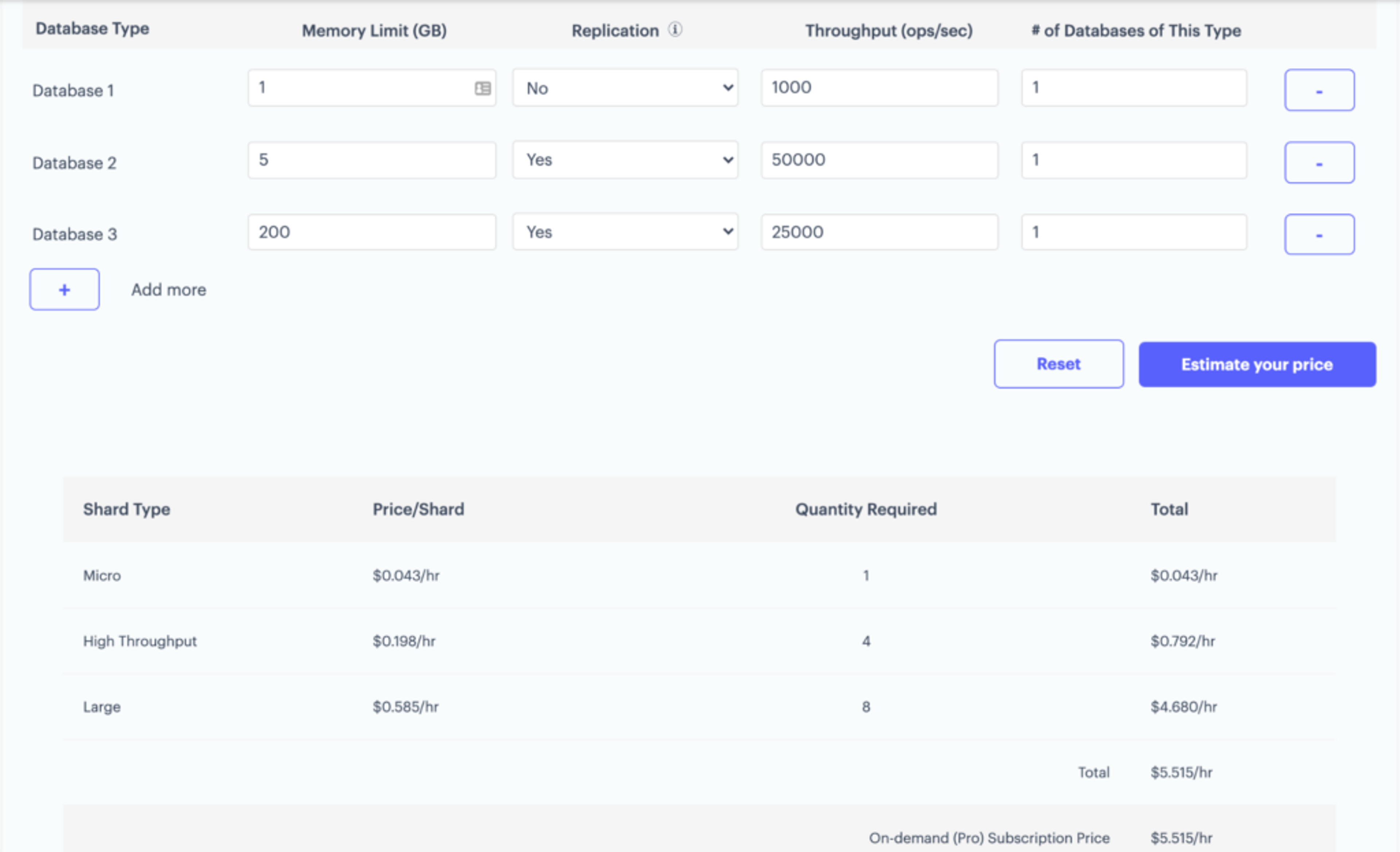Open Database 3 Replication dropdown
Image resolution: width=1400 pixels, height=852 pixels.
point(625,232)
